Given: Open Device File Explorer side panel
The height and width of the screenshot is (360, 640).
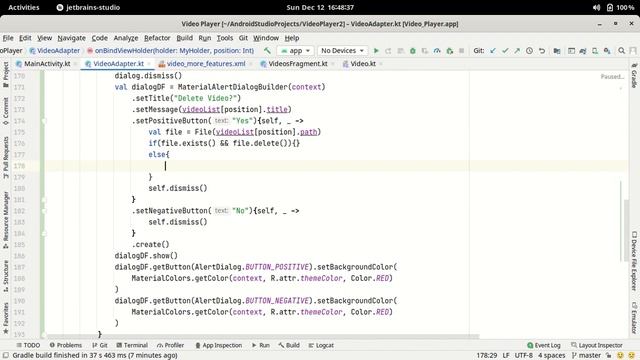Looking at the screenshot, I should pos(634,261).
